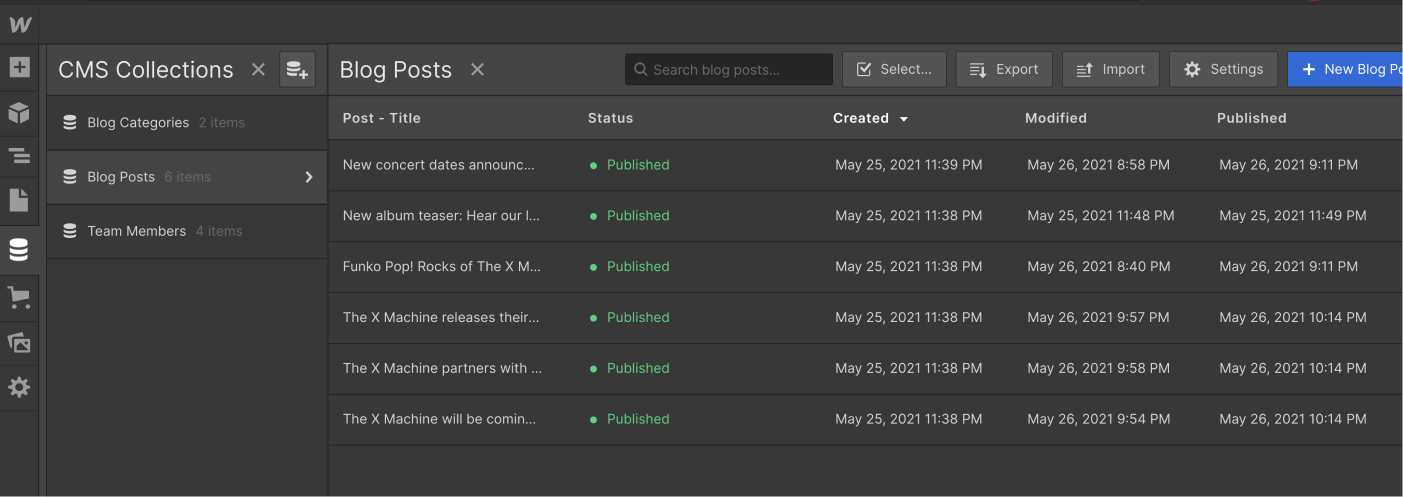Click the new collection icon
1403x497 pixels.
tap(297, 69)
